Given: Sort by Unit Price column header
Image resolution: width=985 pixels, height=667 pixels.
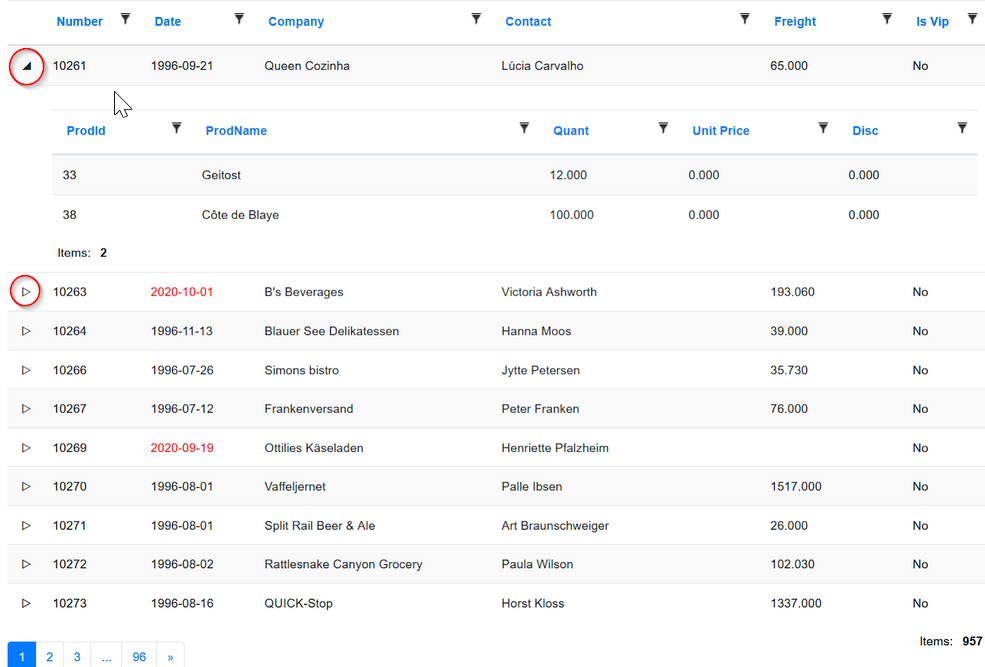Looking at the screenshot, I should click(x=721, y=131).
